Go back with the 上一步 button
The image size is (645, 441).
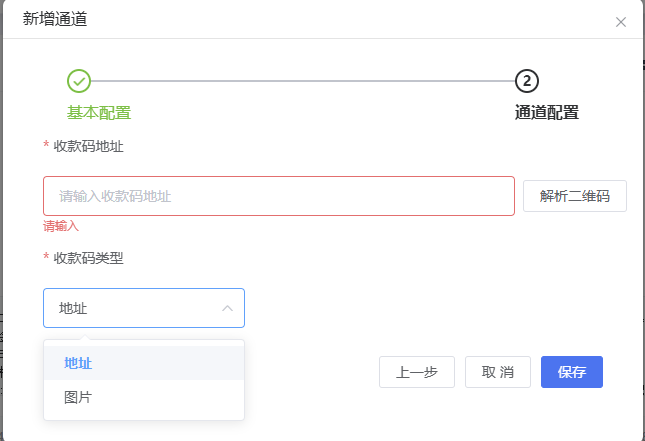pyautogui.click(x=417, y=372)
